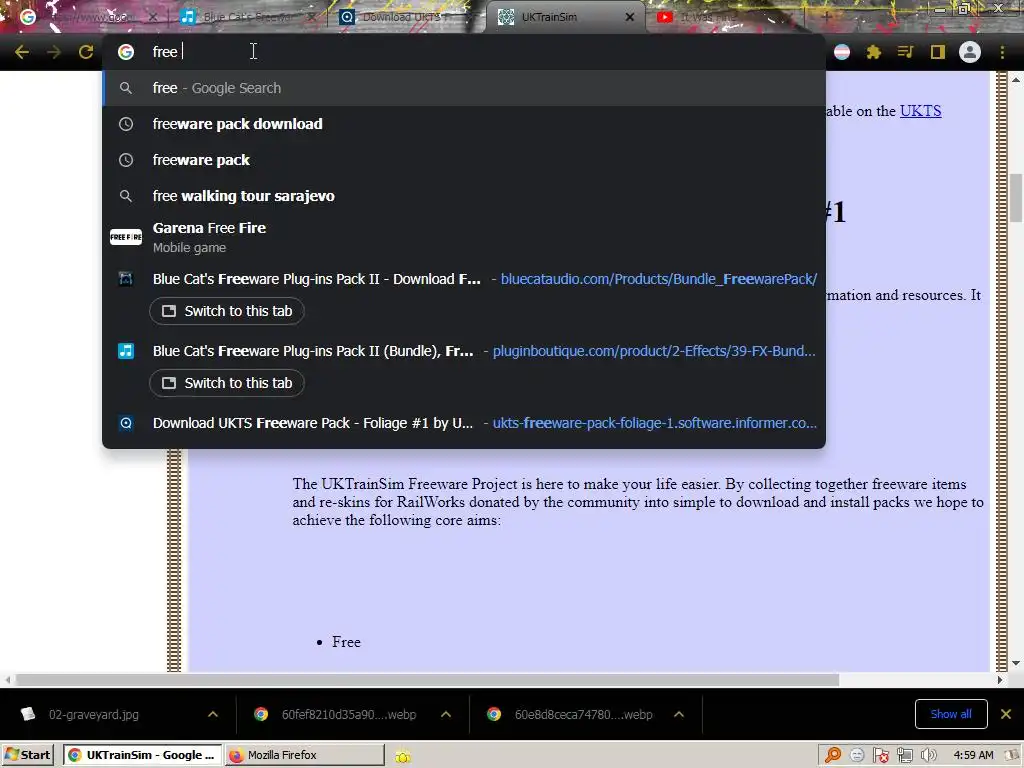
Task: Open the pluginboutique.com Blue Cat's suggestion
Action: tap(464, 351)
